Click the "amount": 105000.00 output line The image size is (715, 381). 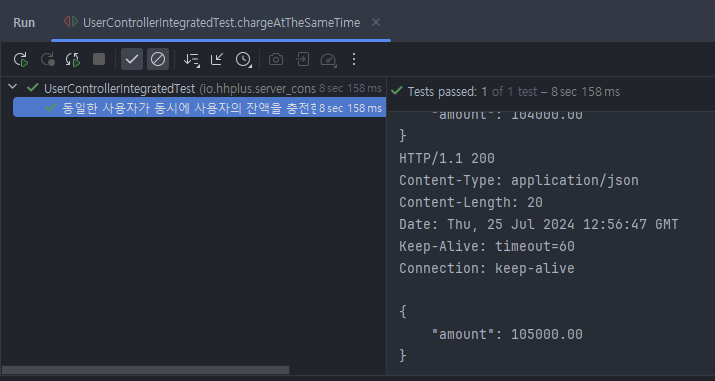point(507,335)
